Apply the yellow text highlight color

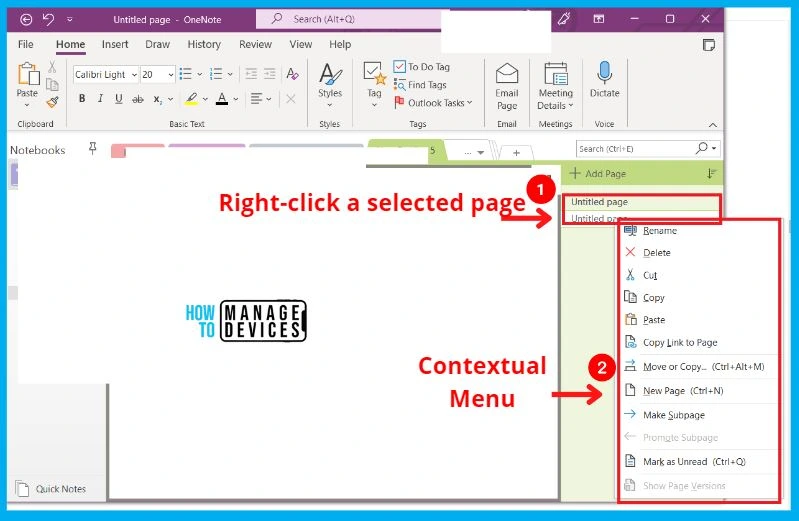coord(192,98)
